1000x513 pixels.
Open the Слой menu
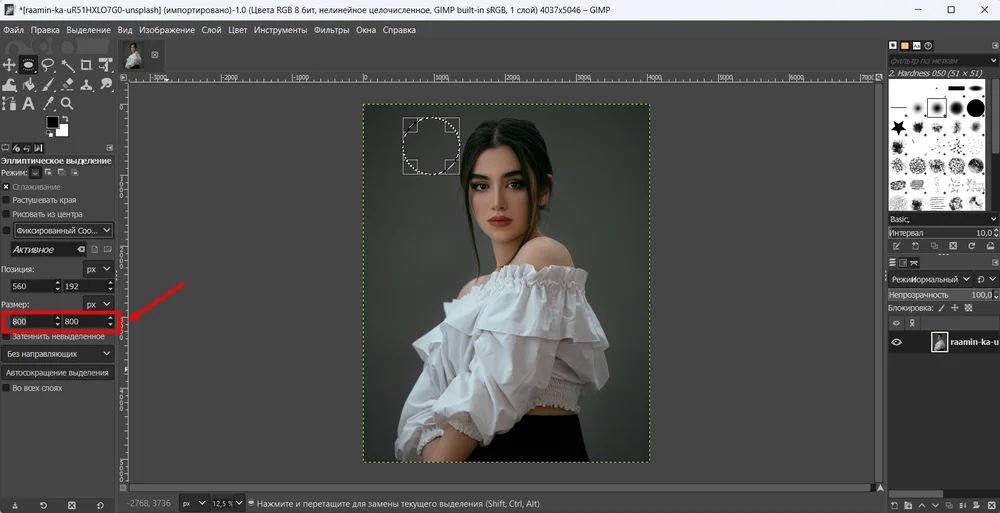point(211,30)
